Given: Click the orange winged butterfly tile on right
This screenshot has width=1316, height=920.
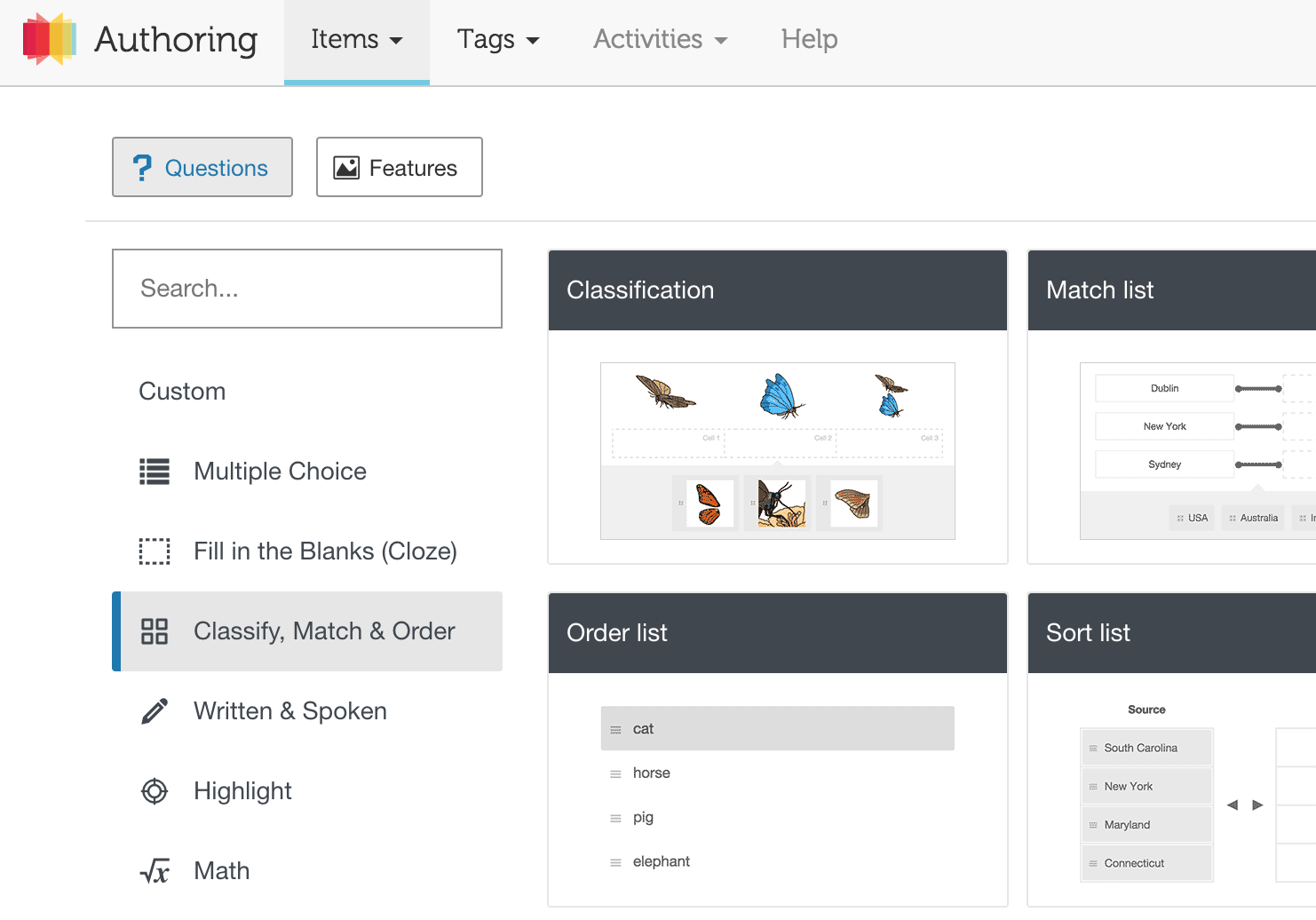Looking at the screenshot, I should tap(853, 504).
